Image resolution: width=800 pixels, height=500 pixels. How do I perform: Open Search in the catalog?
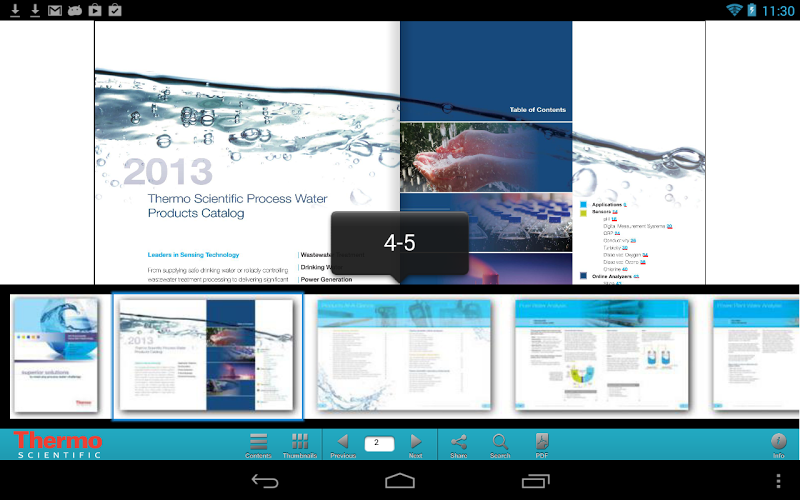[x=500, y=445]
